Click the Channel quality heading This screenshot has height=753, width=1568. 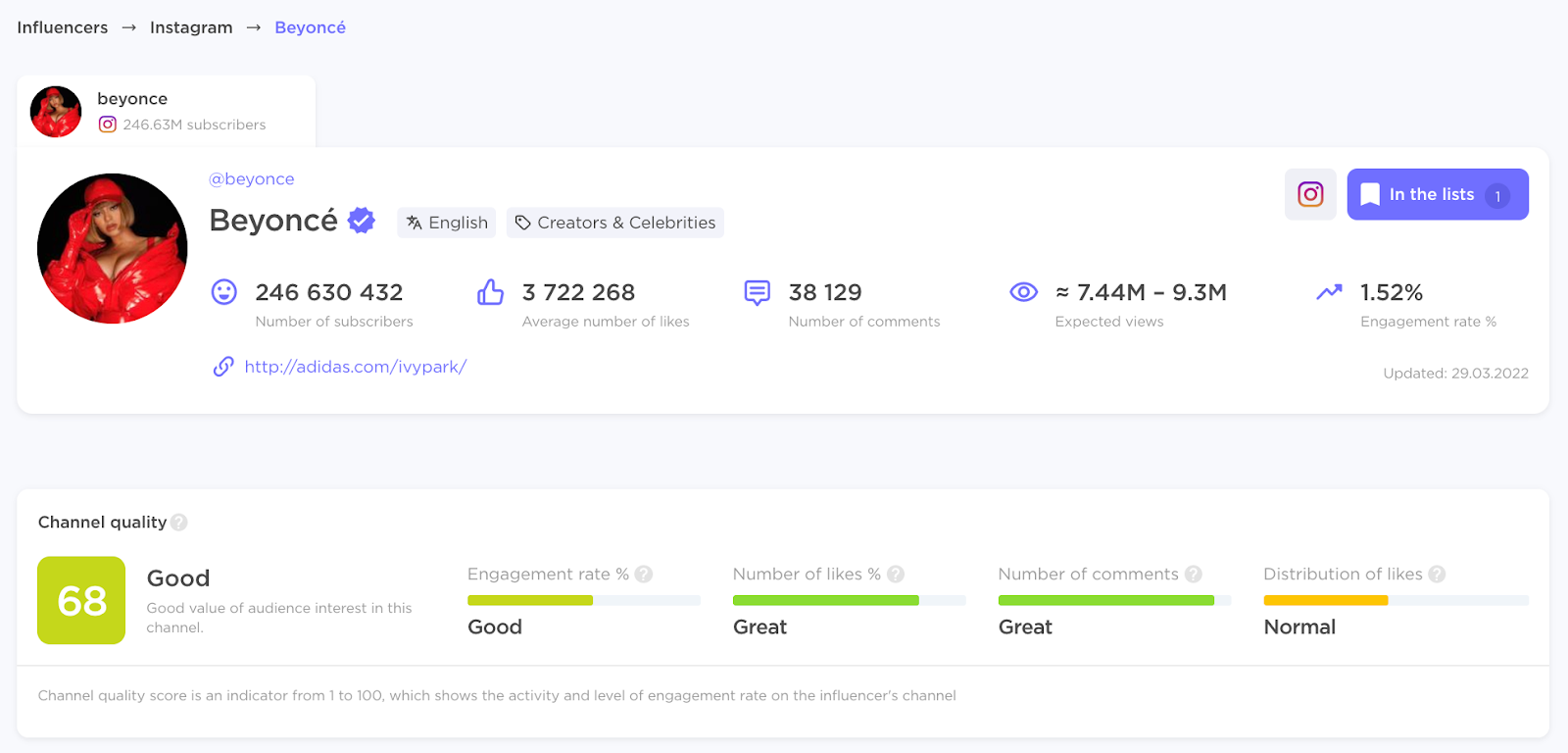[102, 523]
